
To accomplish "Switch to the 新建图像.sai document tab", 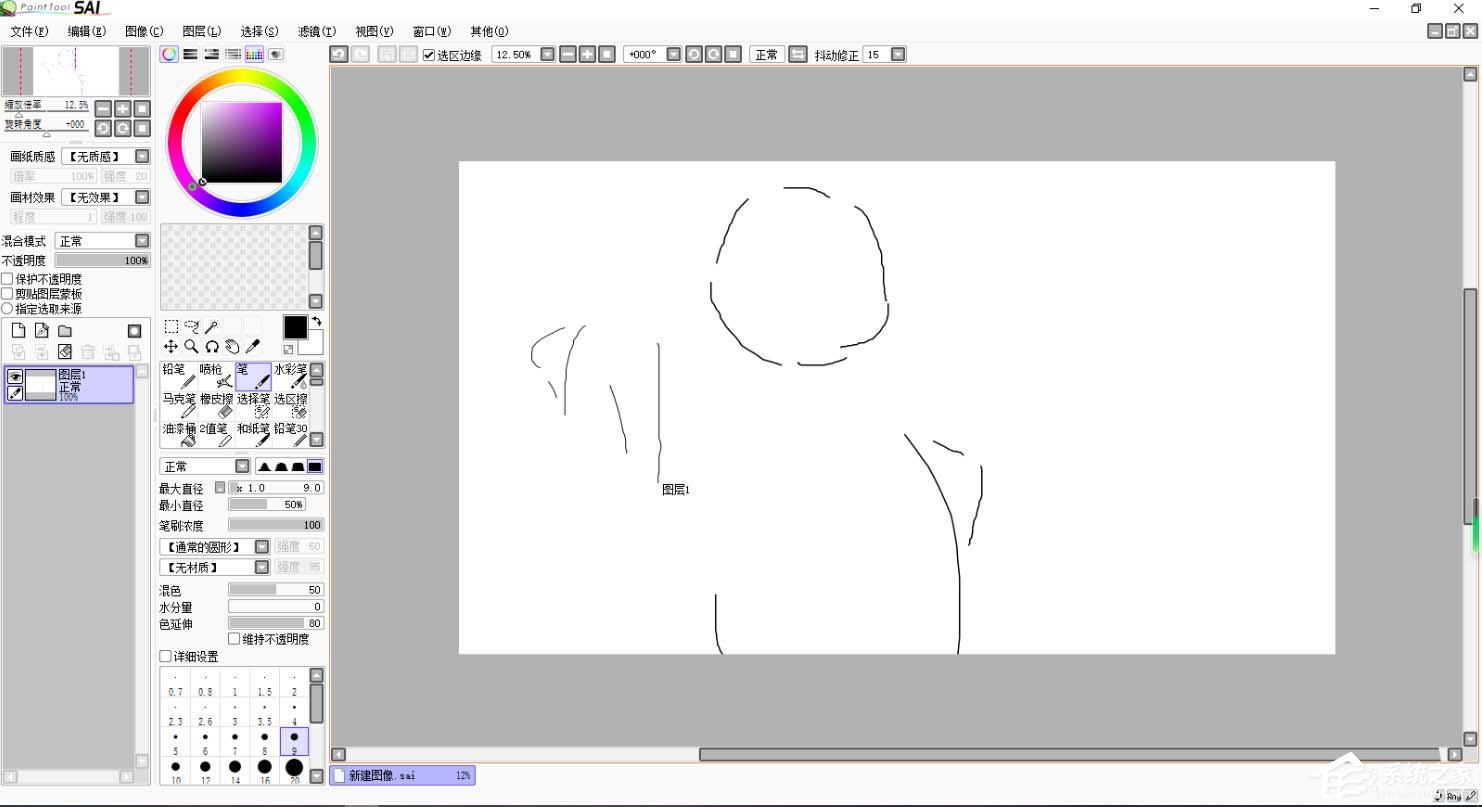I will pos(402,775).
